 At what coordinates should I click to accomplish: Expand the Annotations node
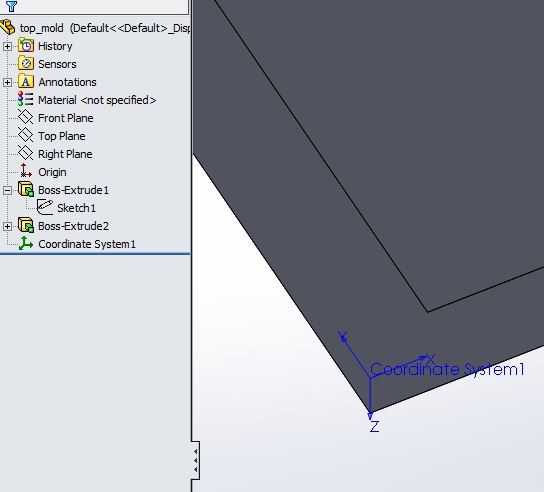pos(7,82)
